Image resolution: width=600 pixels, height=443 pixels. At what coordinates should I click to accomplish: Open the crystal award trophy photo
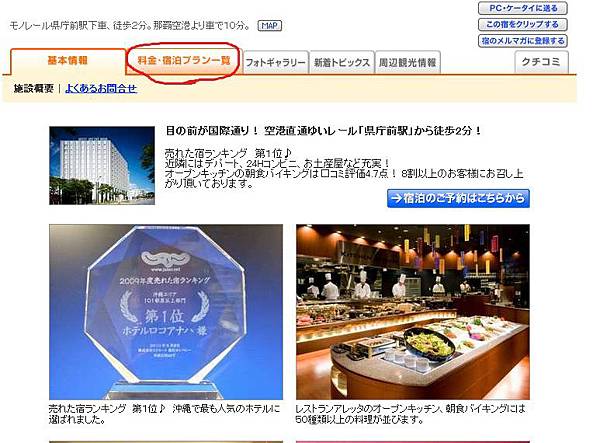coord(166,312)
